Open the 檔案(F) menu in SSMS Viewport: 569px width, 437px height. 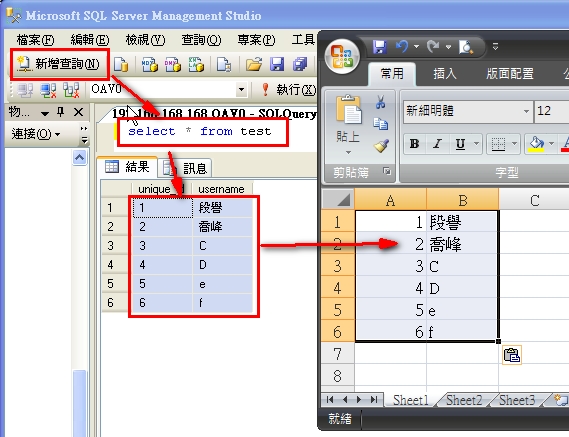click(35, 40)
